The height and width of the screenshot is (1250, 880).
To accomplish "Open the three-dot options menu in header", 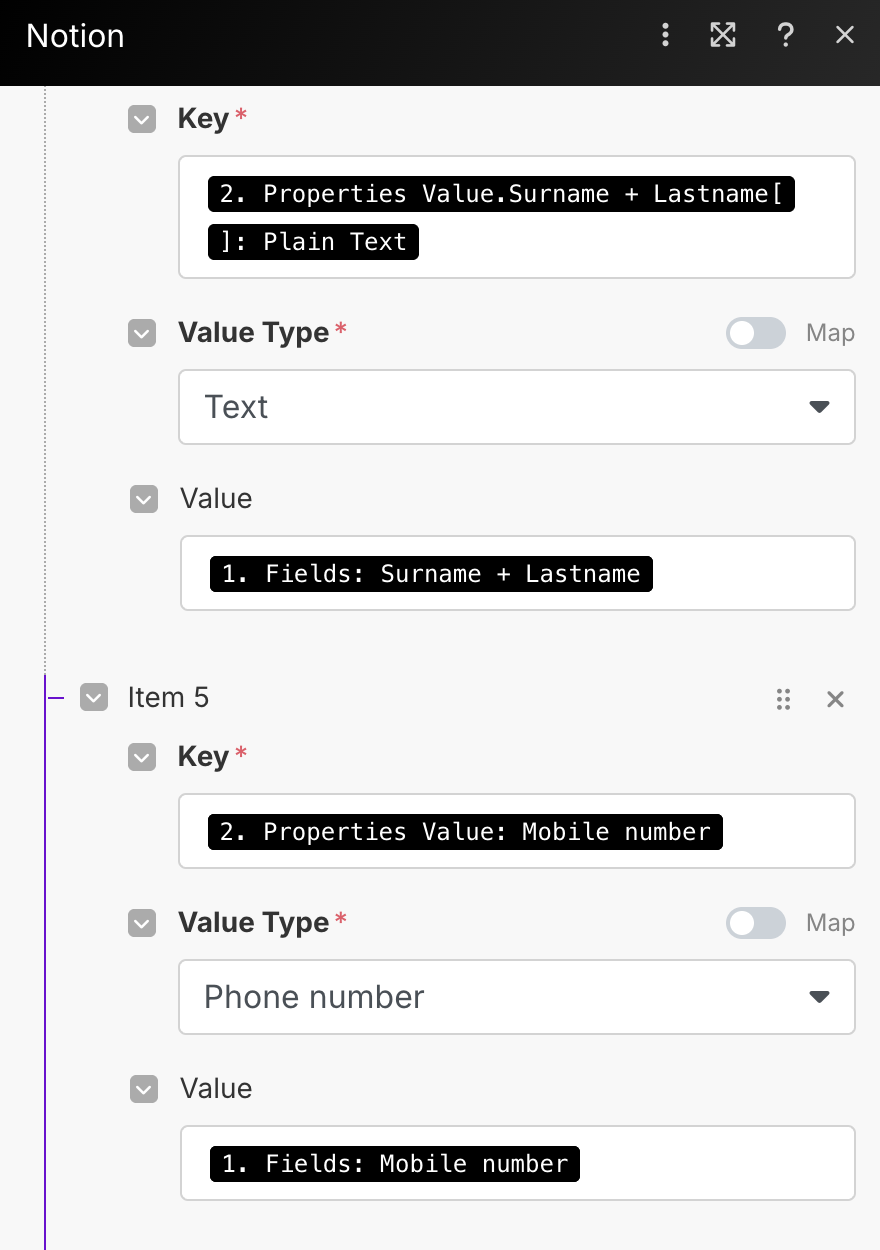I will point(665,36).
